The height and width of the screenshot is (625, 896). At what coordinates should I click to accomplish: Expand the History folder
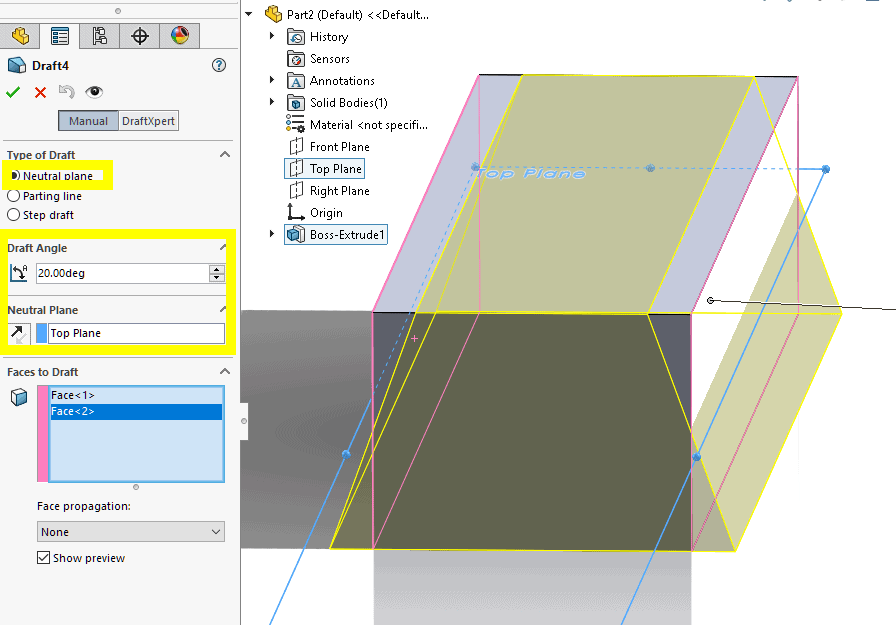click(x=271, y=36)
